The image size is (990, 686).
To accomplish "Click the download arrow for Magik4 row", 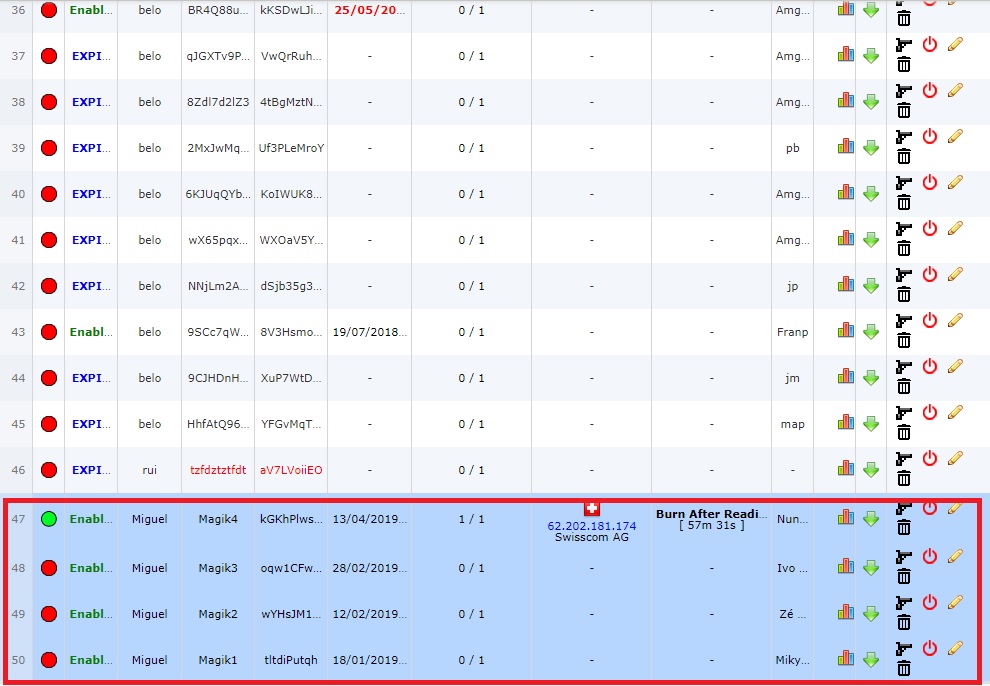I will tap(871, 519).
